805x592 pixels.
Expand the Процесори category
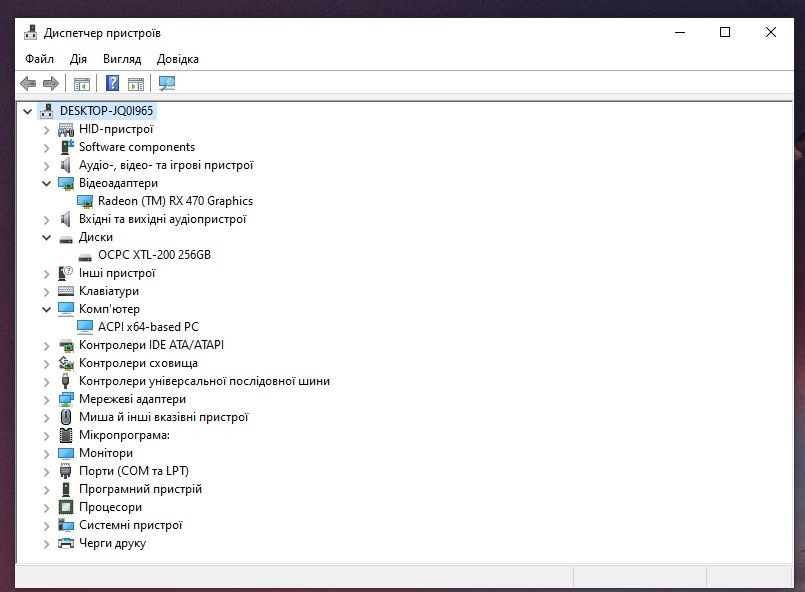point(46,508)
